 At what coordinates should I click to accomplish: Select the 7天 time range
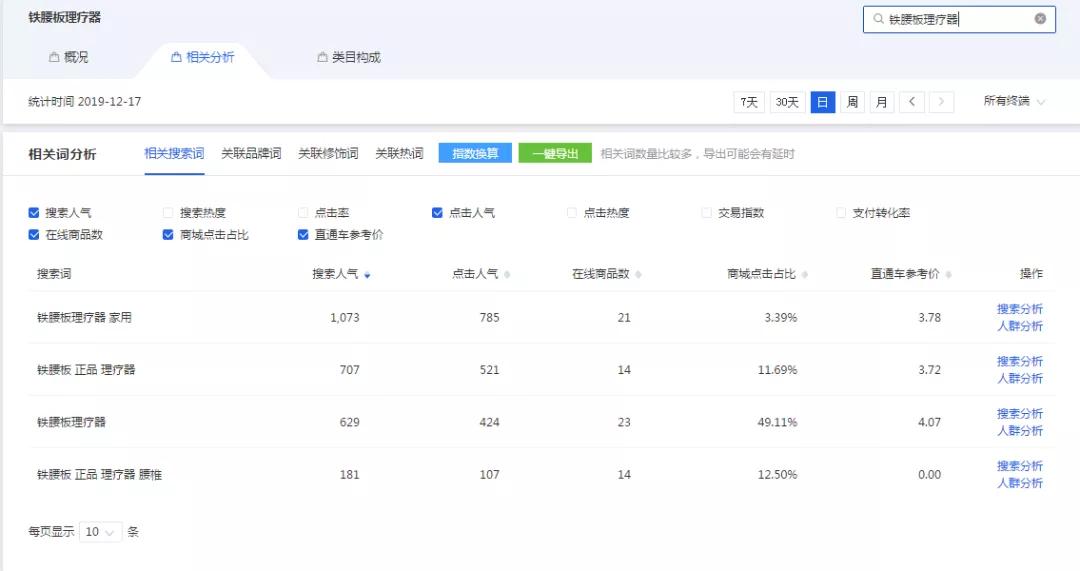[x=749, y=102]
